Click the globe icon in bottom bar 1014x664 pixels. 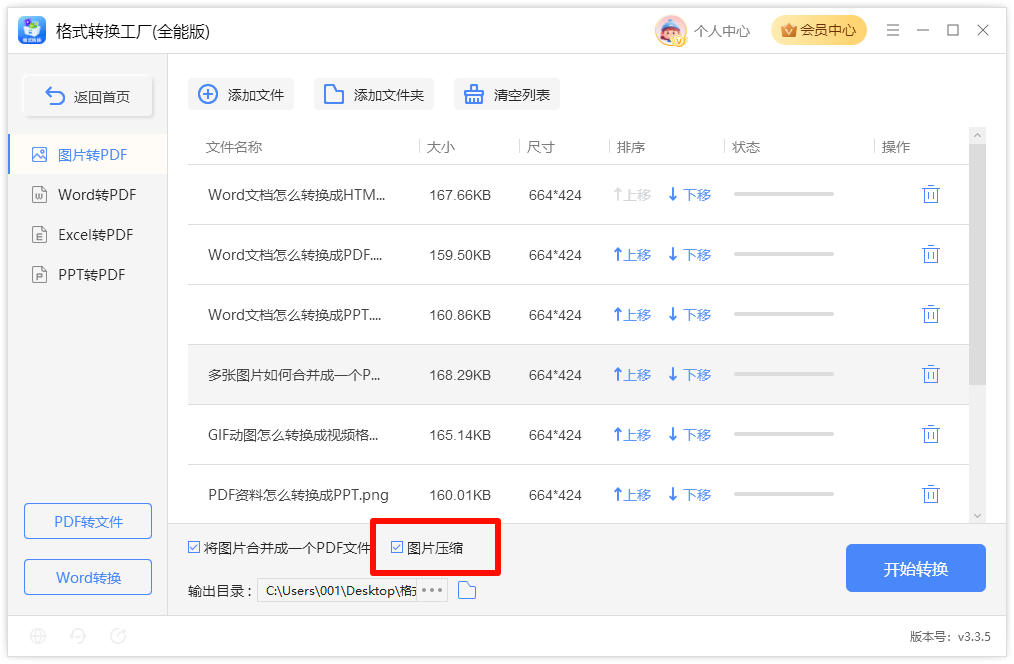38,636
